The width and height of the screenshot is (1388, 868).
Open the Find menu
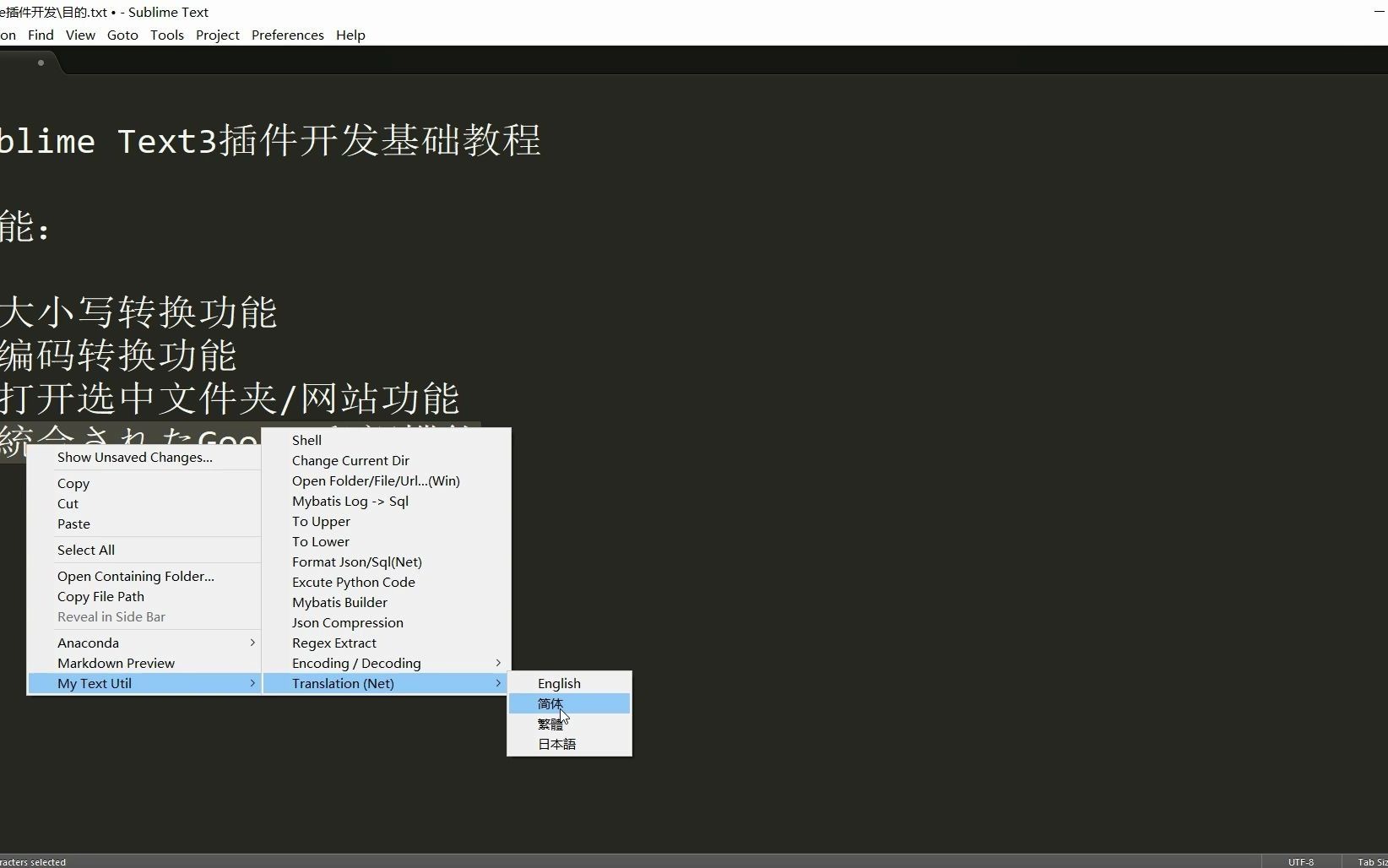click(x=41, y=35)
